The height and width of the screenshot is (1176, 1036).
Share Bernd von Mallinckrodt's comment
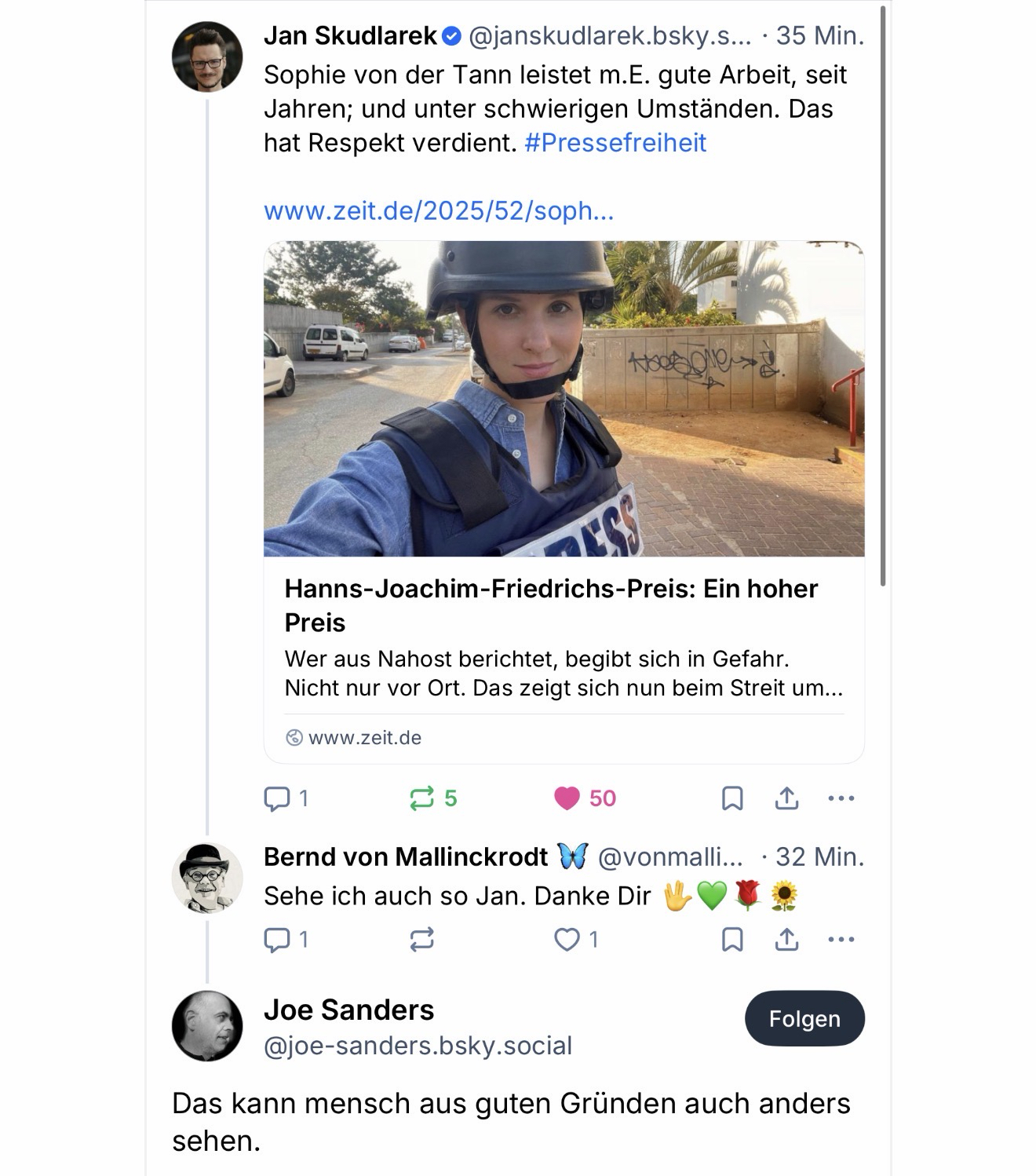click(x=786, y=939)
